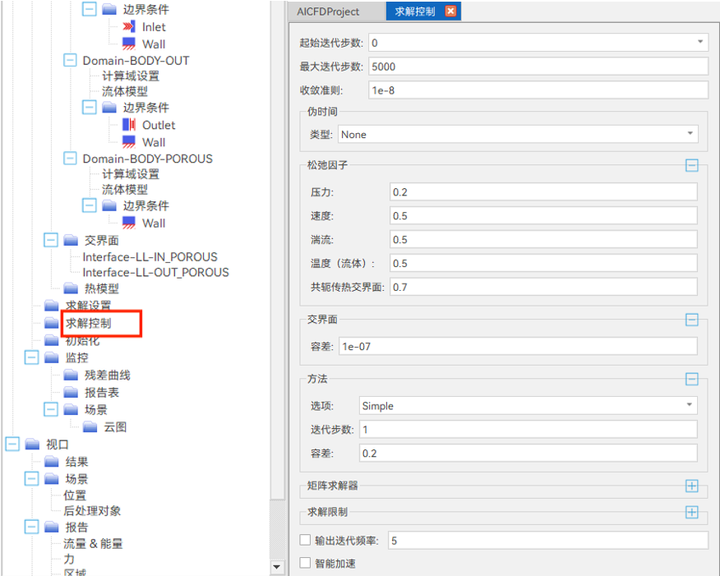Select 流量 & 能量 report item

[x=93, y=543]
